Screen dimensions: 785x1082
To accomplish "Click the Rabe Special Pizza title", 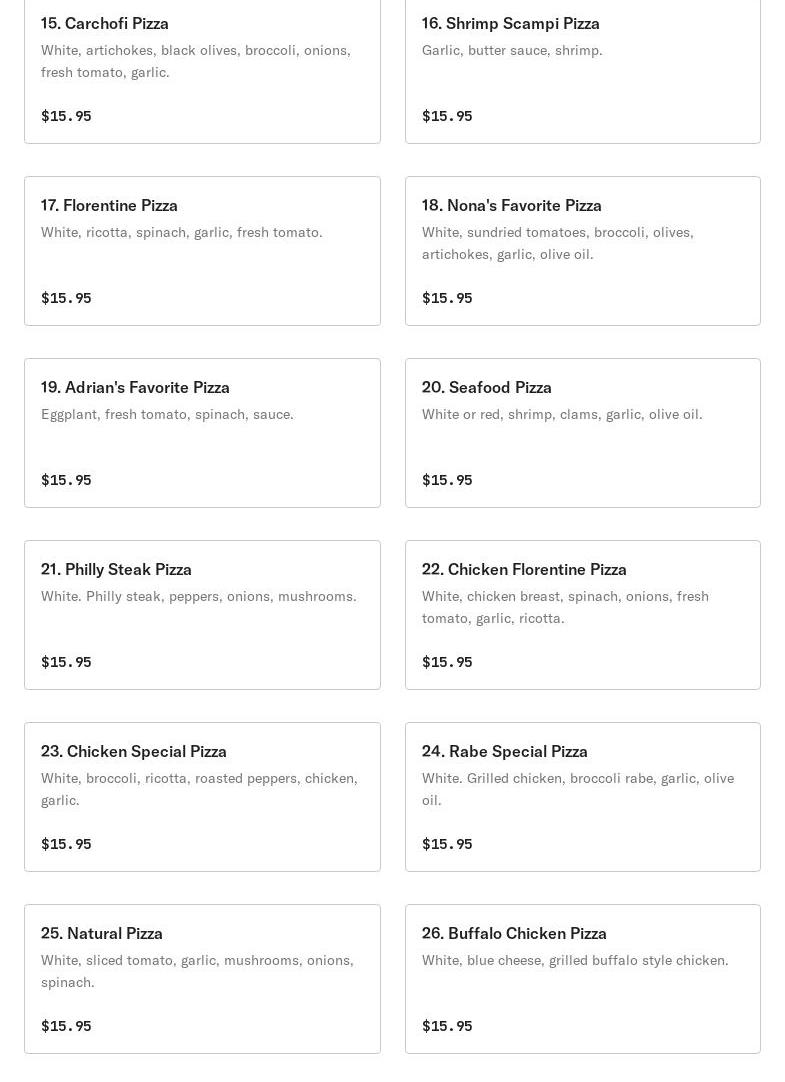I will pos(504,751).
